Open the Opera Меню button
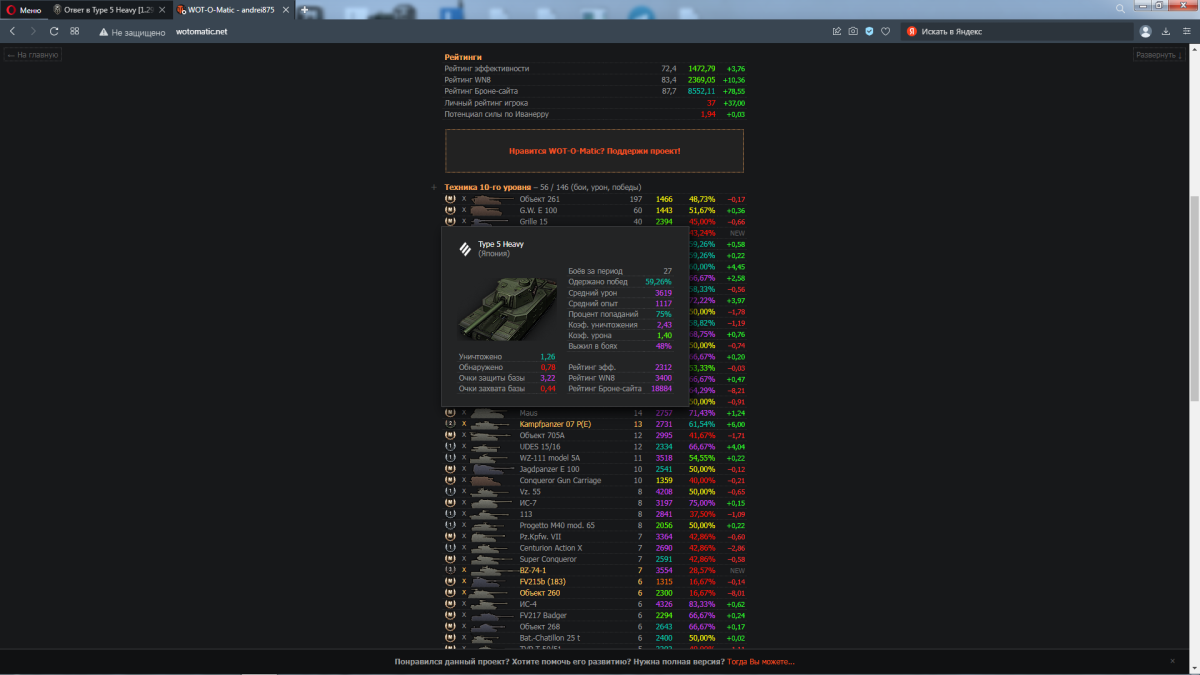This screenshot has width=1200, height=675. 24,9
